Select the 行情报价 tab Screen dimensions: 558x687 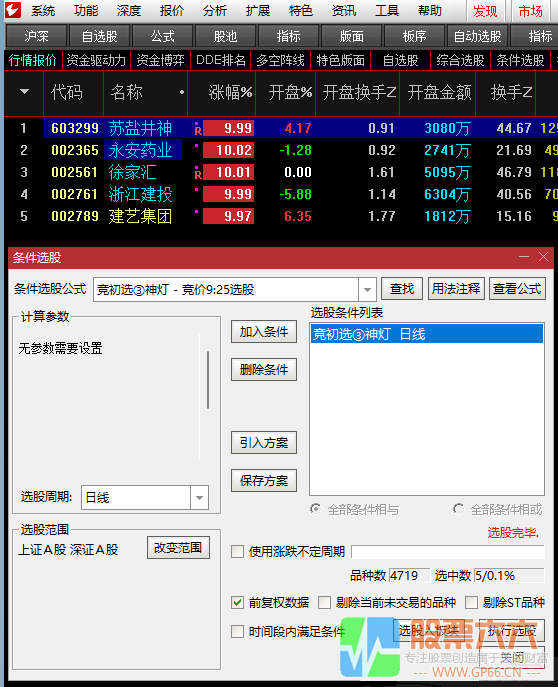coord(33,60)
